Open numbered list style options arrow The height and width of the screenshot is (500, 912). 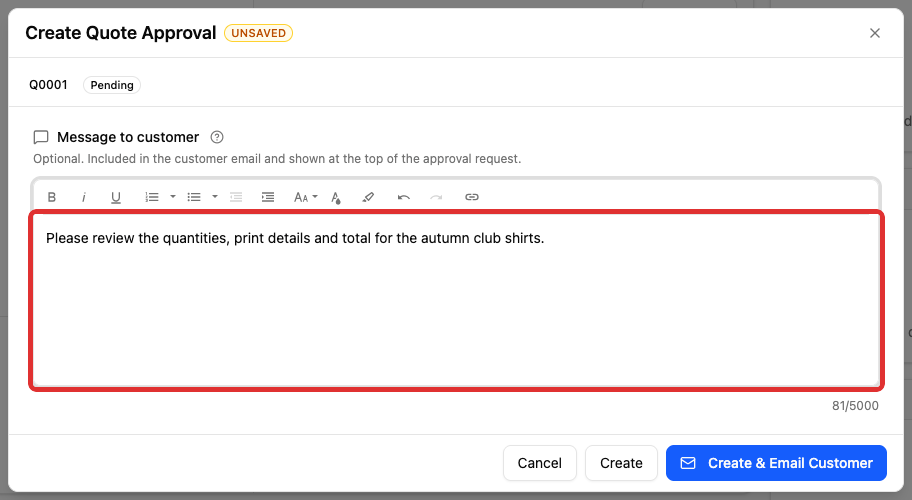coord(173,197)
